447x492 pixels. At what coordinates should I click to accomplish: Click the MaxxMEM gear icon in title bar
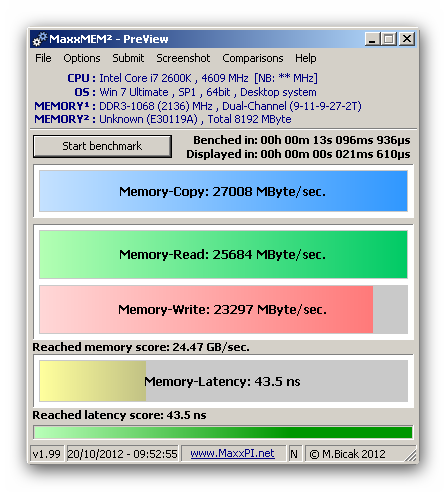40,39
